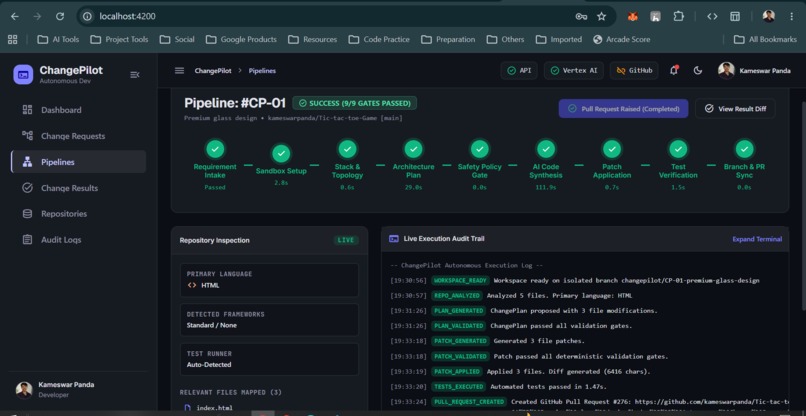Click Expand Terminal link
This screenshot has width=806, height=416.
pos(757,239)
